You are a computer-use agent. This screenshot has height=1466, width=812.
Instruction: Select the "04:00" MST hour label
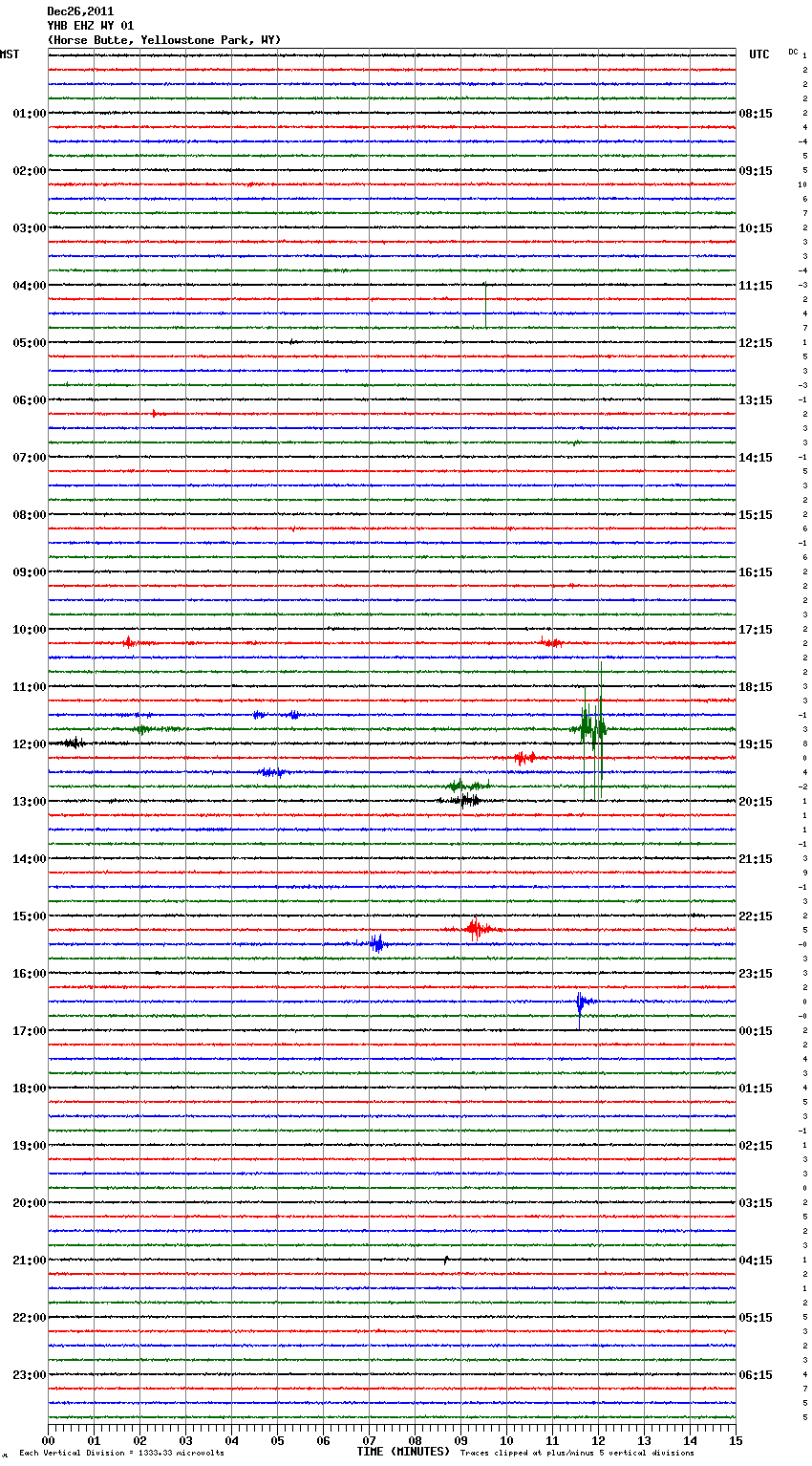pyautogui.click(x=30, y=286)
